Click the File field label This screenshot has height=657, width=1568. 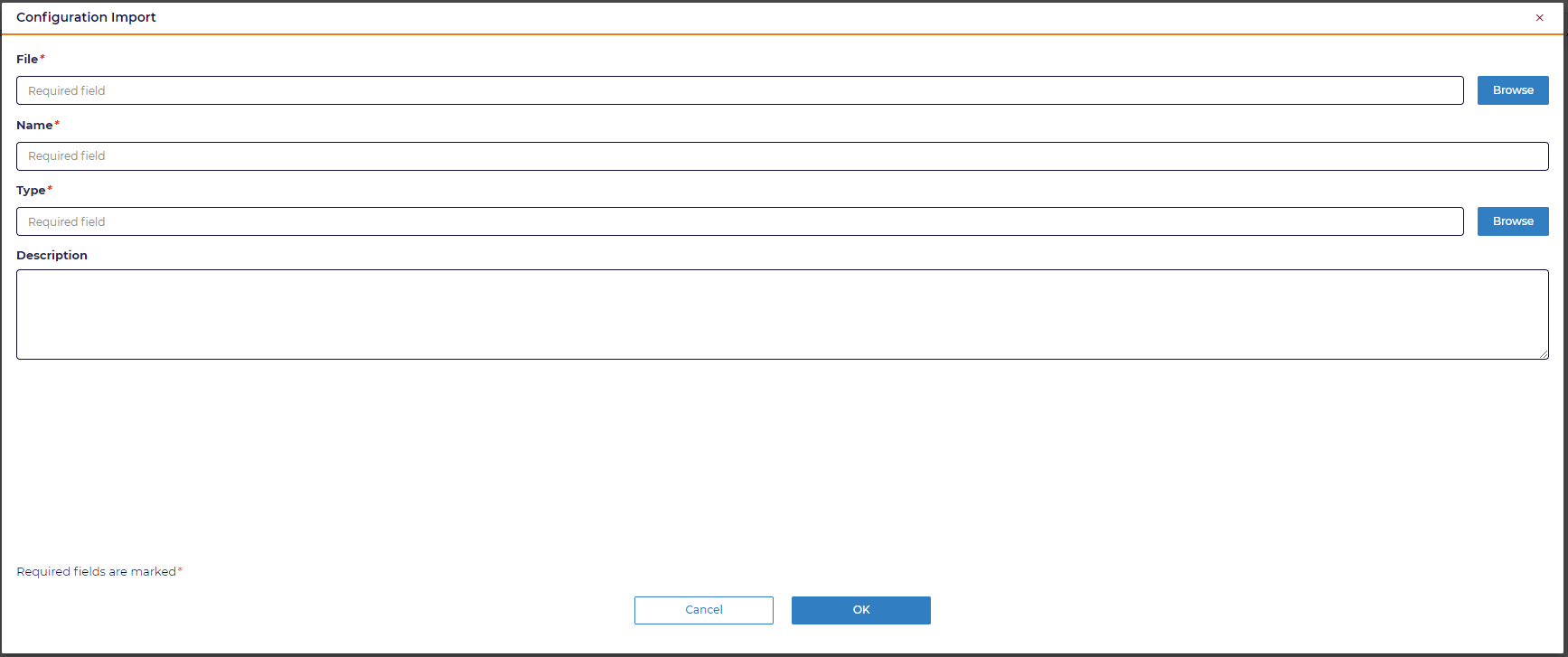click(x=27, y=60)
